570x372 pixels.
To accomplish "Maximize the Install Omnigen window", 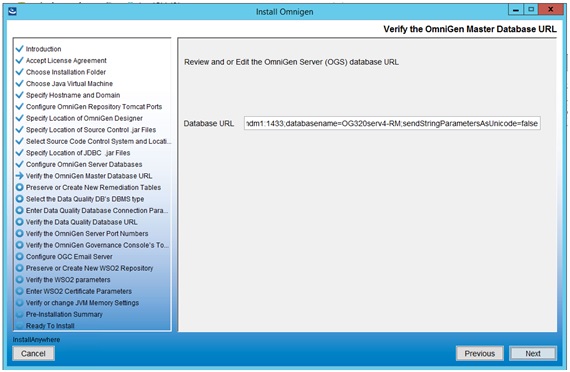I will pos(531,9).
